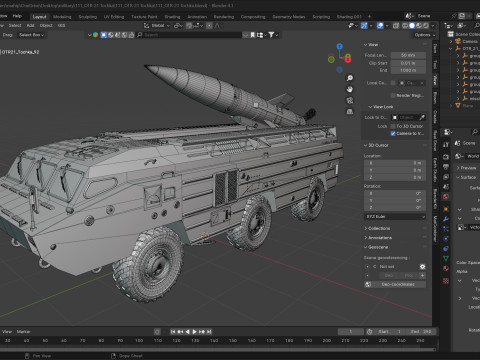The height and width of the screenshot is (360, 480).
Task: Switch to Texture Paint workspace tab
Action: tap(144, 17)
